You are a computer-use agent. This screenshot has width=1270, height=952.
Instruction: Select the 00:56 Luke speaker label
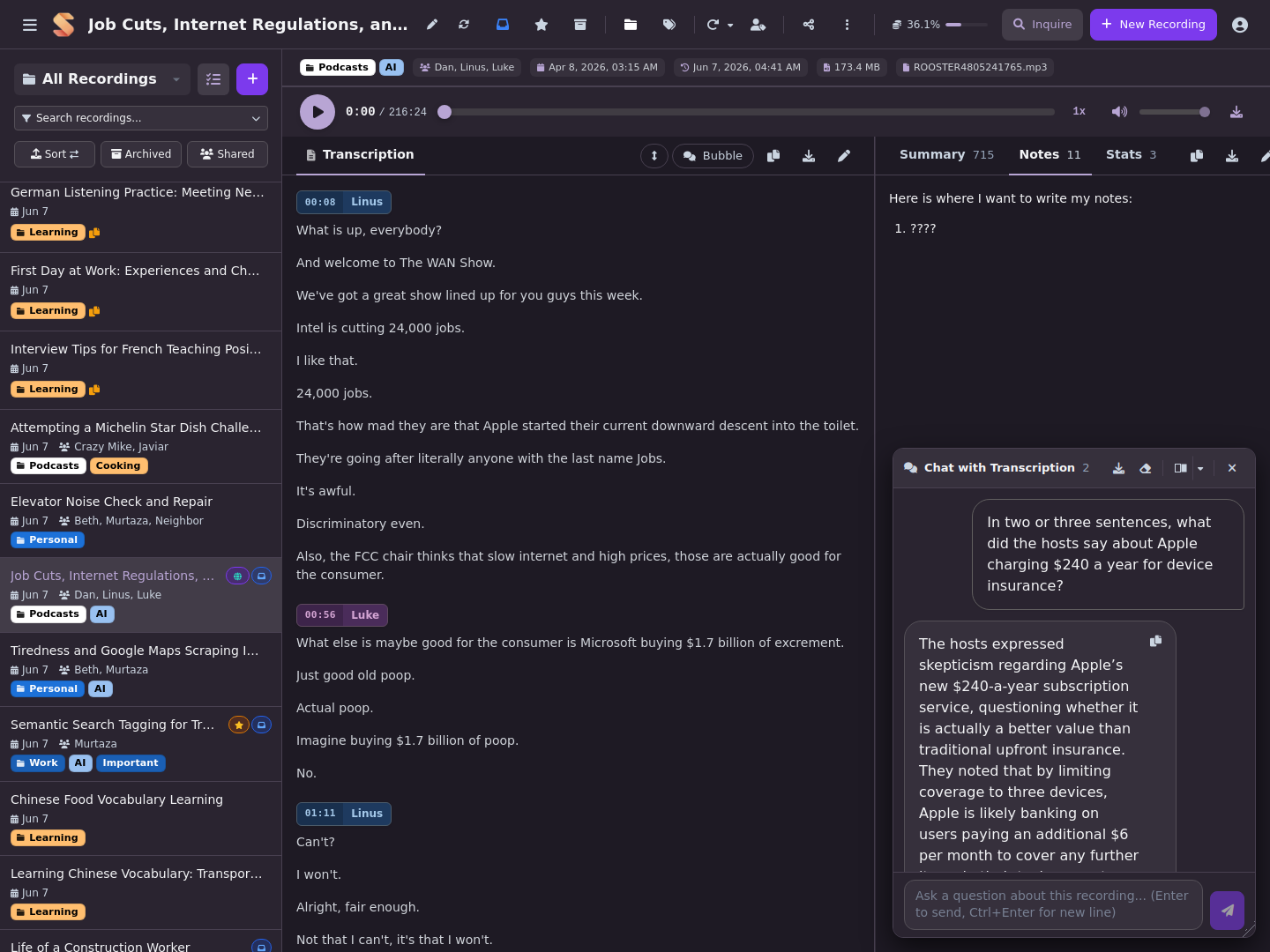point(342,615)
